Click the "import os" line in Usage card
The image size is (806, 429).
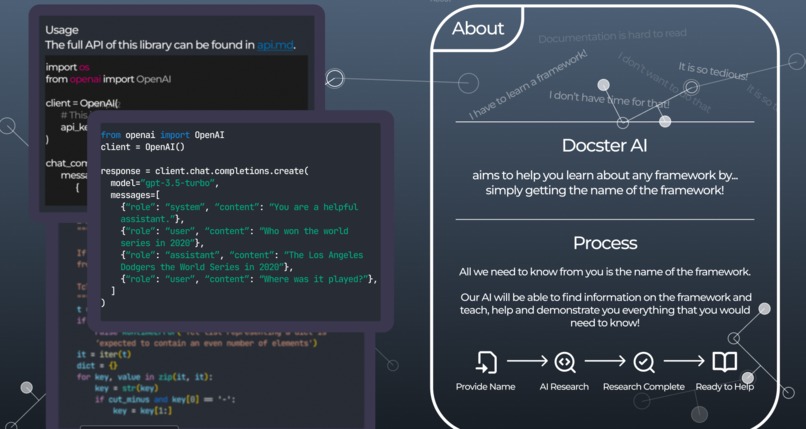point(67,67)
